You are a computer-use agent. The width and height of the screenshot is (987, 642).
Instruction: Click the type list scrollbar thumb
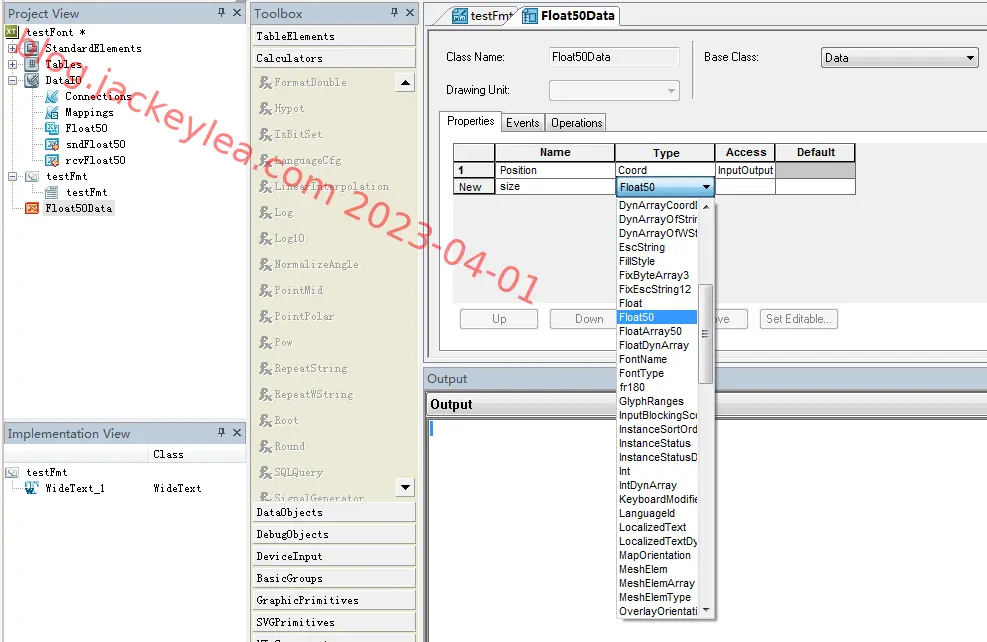(x=706, y=334)
